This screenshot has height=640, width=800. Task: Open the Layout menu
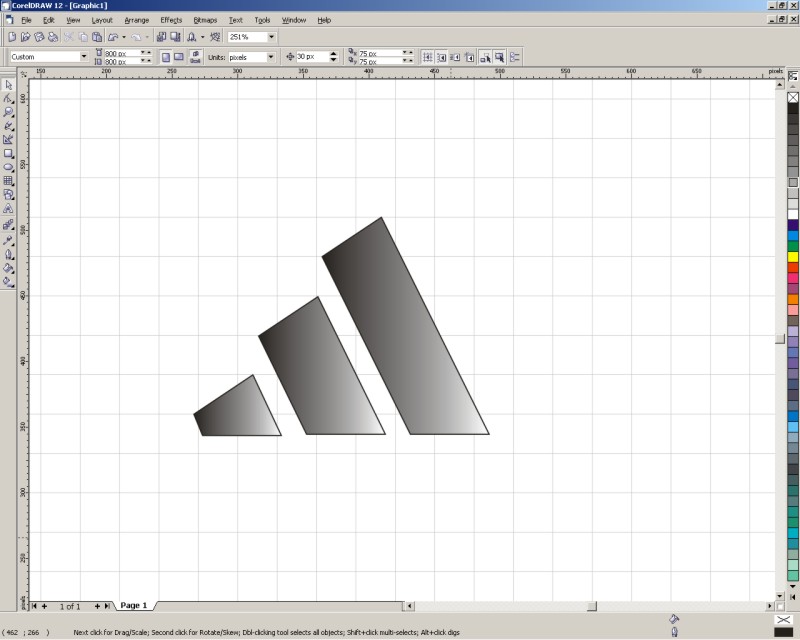(x=102, y=20)
